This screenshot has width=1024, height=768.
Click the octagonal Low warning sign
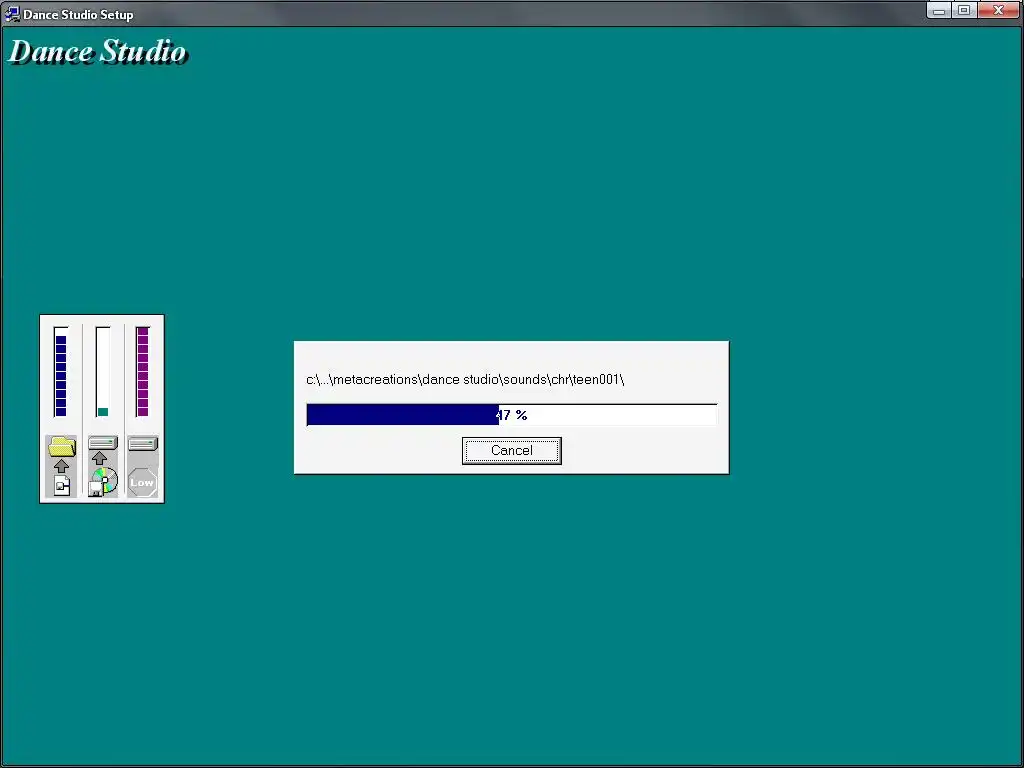coord(142,483)
